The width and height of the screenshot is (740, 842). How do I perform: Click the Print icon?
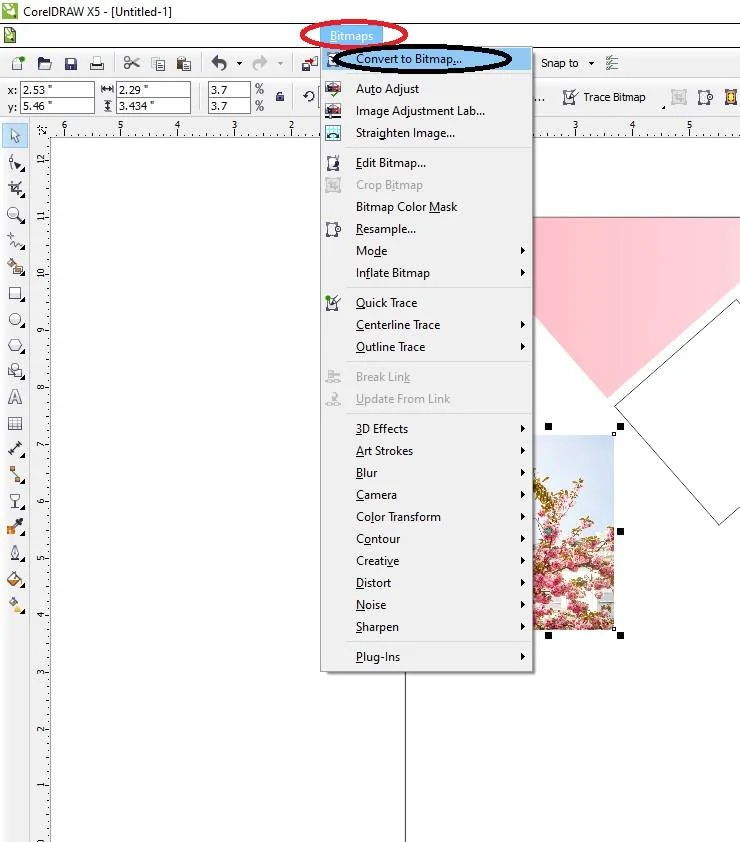pos(97,63)
